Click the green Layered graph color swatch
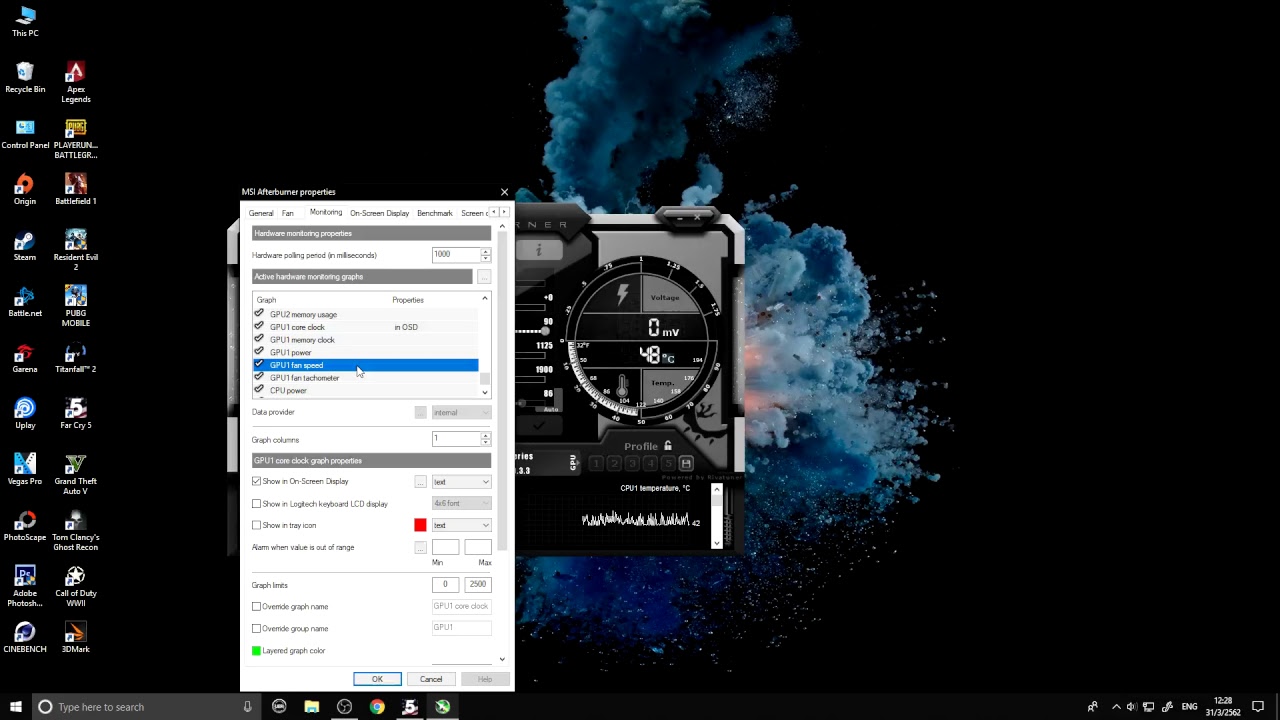The image size is (1280, 720). click(256, 651)
